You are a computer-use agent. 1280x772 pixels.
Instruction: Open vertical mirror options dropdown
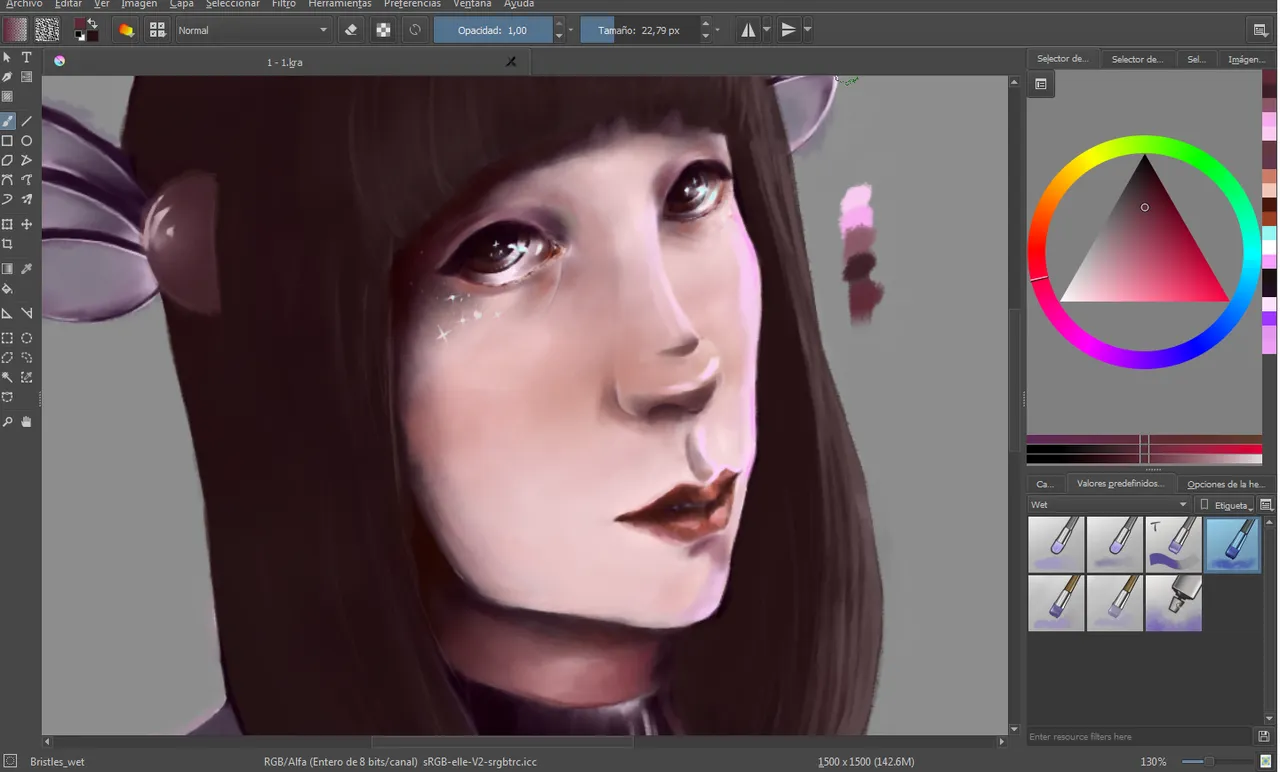tap(807, 30)
